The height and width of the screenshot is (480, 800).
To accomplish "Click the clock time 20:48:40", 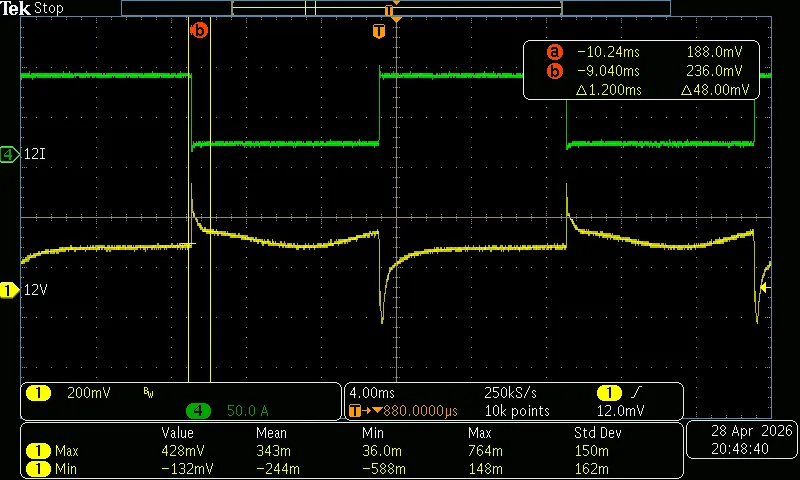I will pyautogui.click(x=740, y=449).
